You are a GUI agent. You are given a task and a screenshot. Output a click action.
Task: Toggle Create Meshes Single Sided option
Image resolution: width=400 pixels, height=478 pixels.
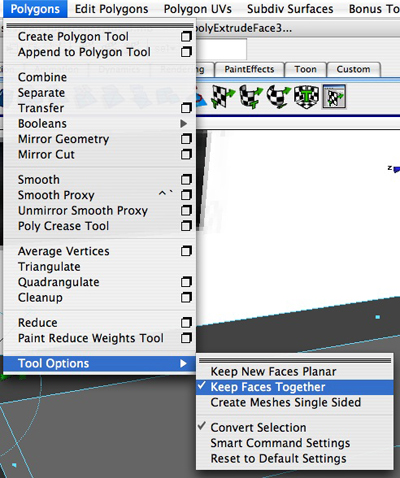[x=295, y=402]
